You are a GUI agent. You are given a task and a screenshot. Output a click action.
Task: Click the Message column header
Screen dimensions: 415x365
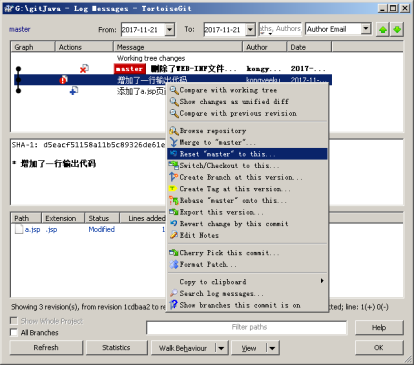click(178, 47)
